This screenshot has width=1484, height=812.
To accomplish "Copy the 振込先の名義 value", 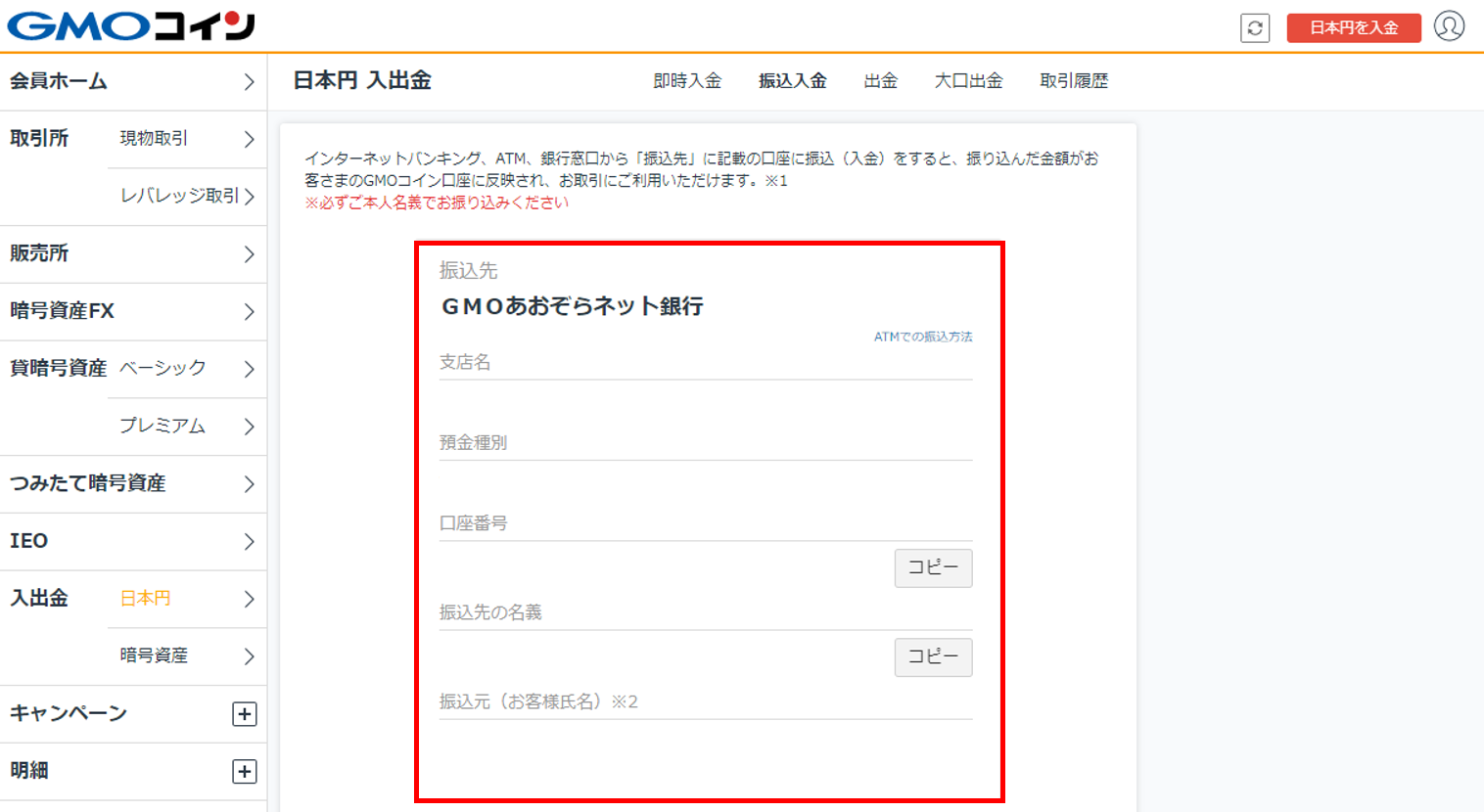I will coord(932,657).
